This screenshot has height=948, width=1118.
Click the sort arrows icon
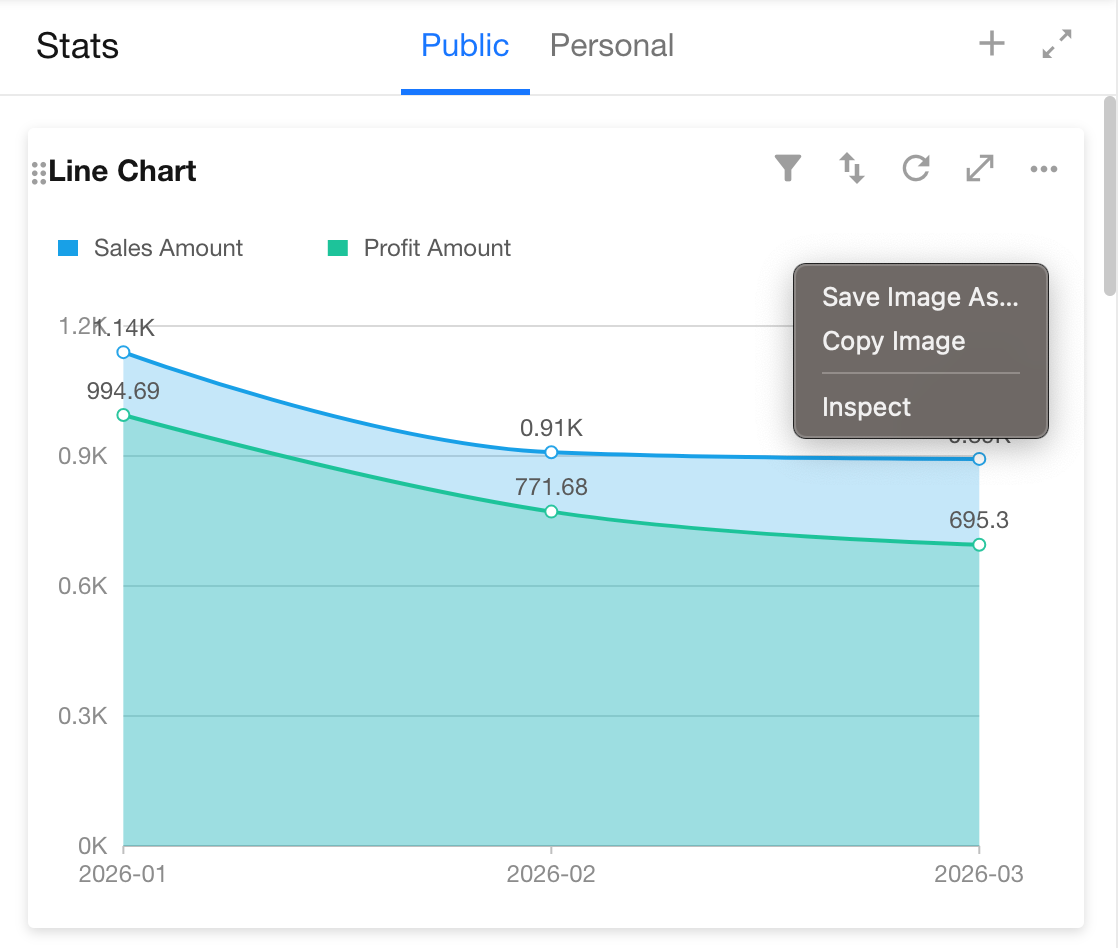point(851,168)
